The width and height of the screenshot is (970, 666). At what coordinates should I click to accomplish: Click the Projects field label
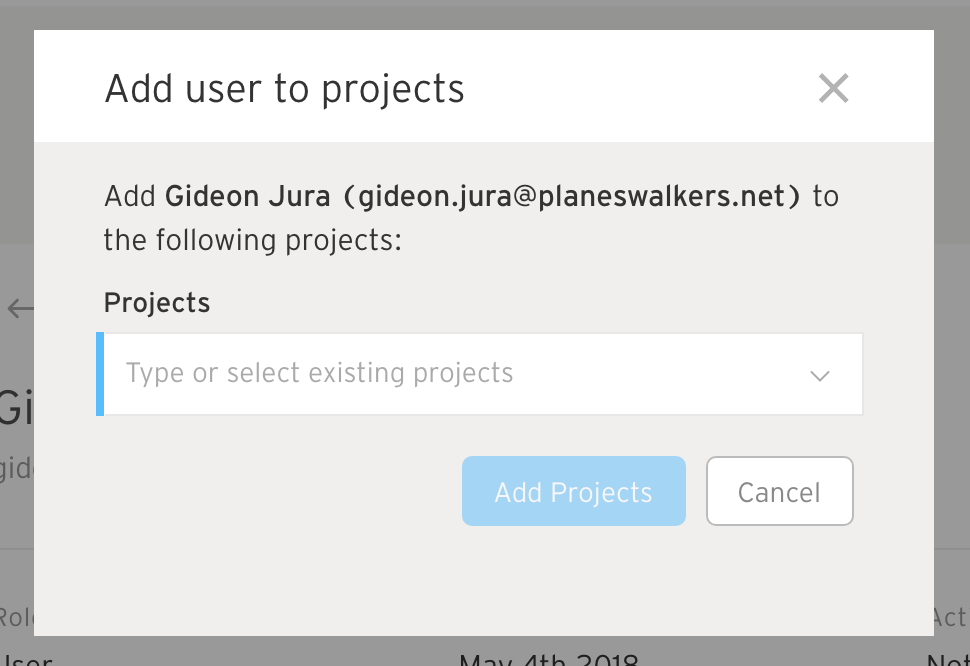coord(157,303)
